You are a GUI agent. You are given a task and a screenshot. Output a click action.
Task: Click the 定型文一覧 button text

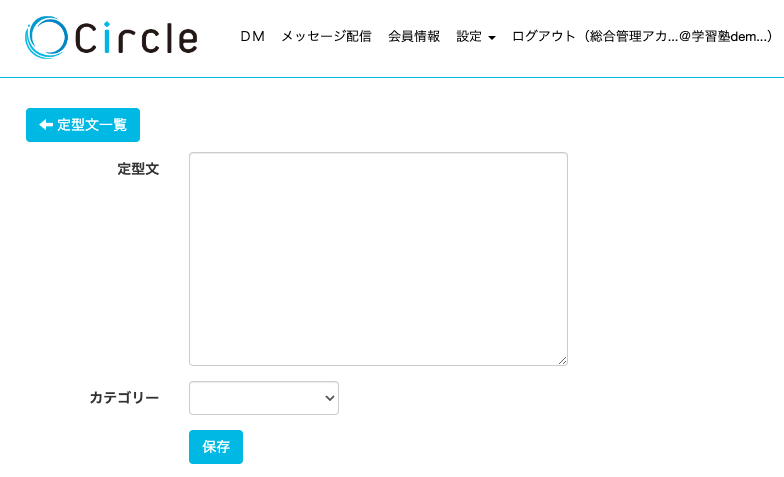coord(92,125)
